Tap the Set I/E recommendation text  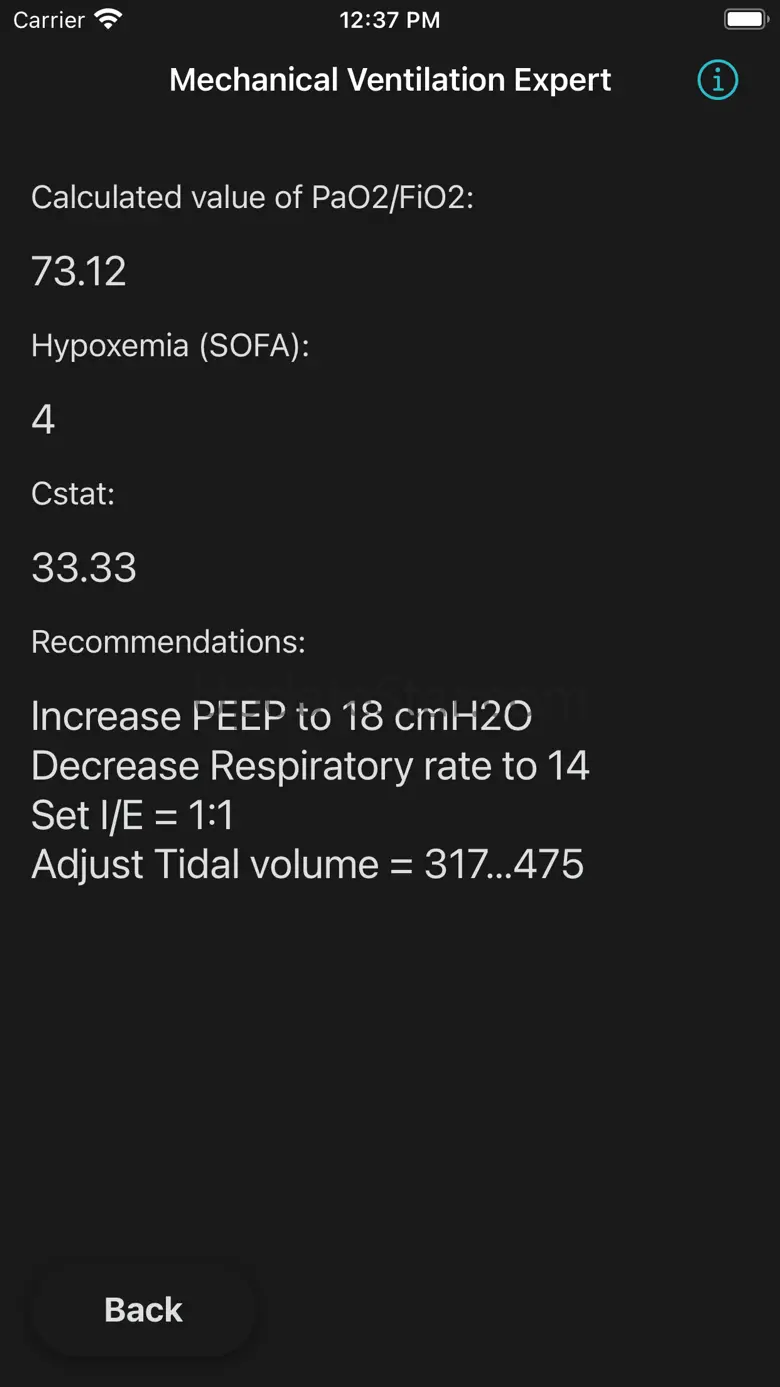point(132,815)
